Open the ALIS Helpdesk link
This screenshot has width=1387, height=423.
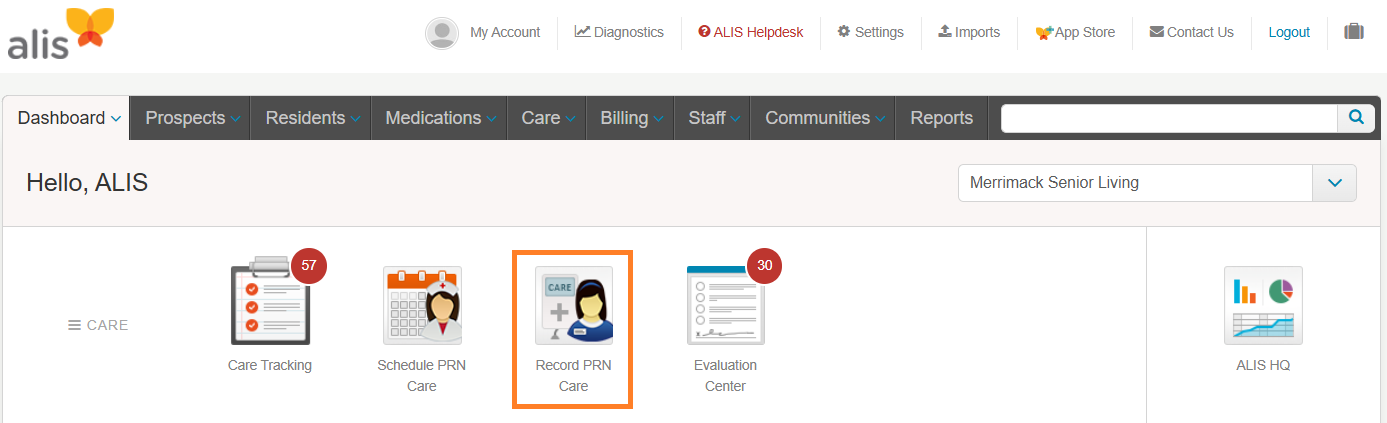[750, 32]
